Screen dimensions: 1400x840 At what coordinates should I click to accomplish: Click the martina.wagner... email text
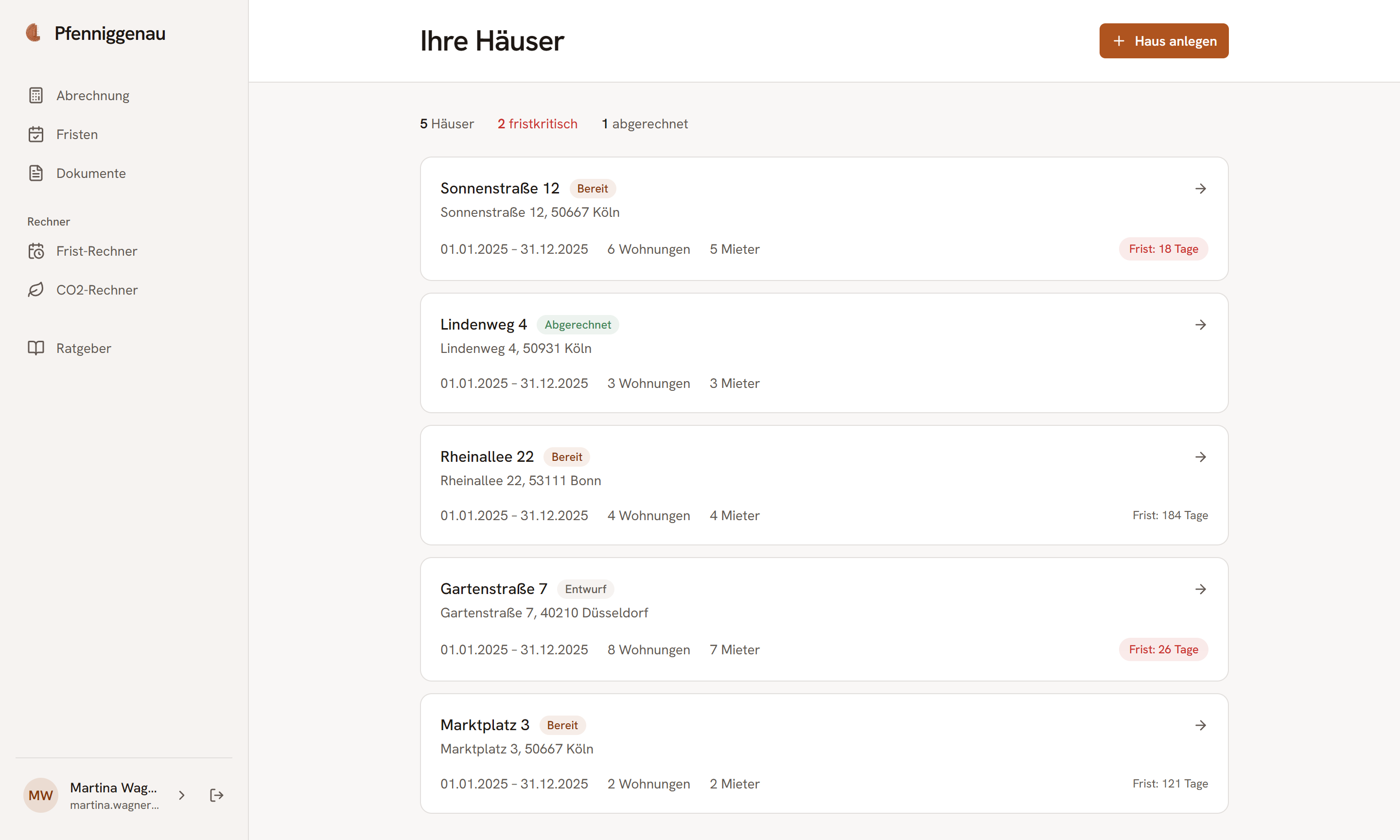tap(114, 805)
